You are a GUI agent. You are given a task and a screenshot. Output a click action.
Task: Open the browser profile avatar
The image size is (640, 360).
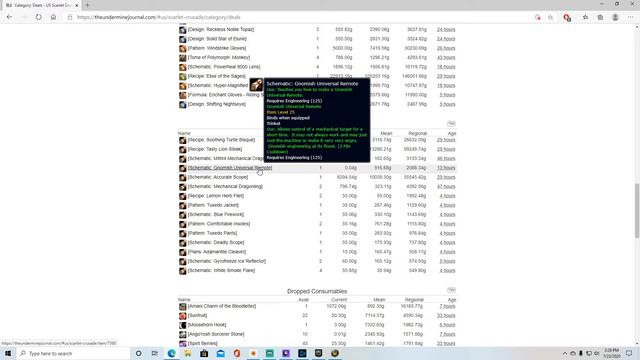click(615, 17)
